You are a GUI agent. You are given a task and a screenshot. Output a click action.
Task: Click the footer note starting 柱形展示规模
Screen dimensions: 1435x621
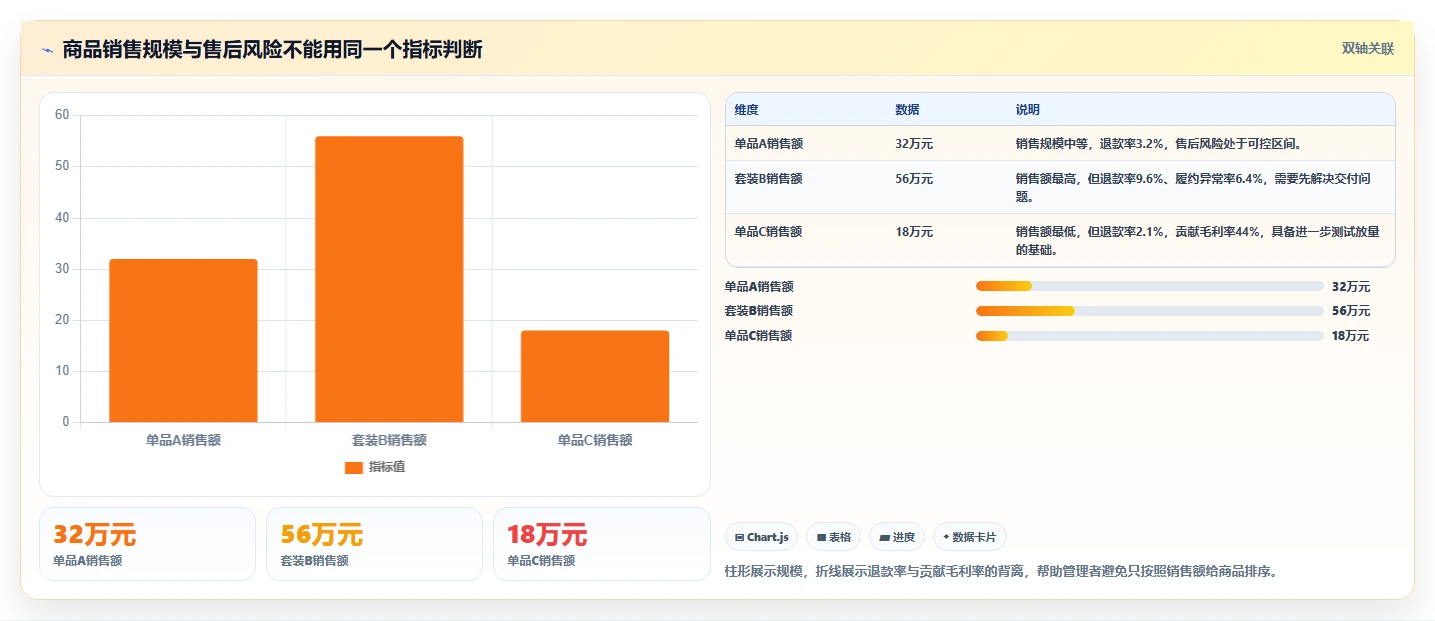(x=1001, y=572)
